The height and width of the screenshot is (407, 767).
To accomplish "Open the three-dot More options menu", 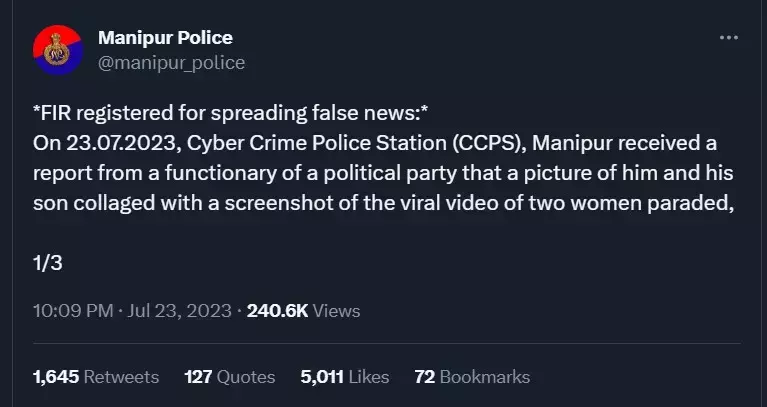I will point(728,38).
